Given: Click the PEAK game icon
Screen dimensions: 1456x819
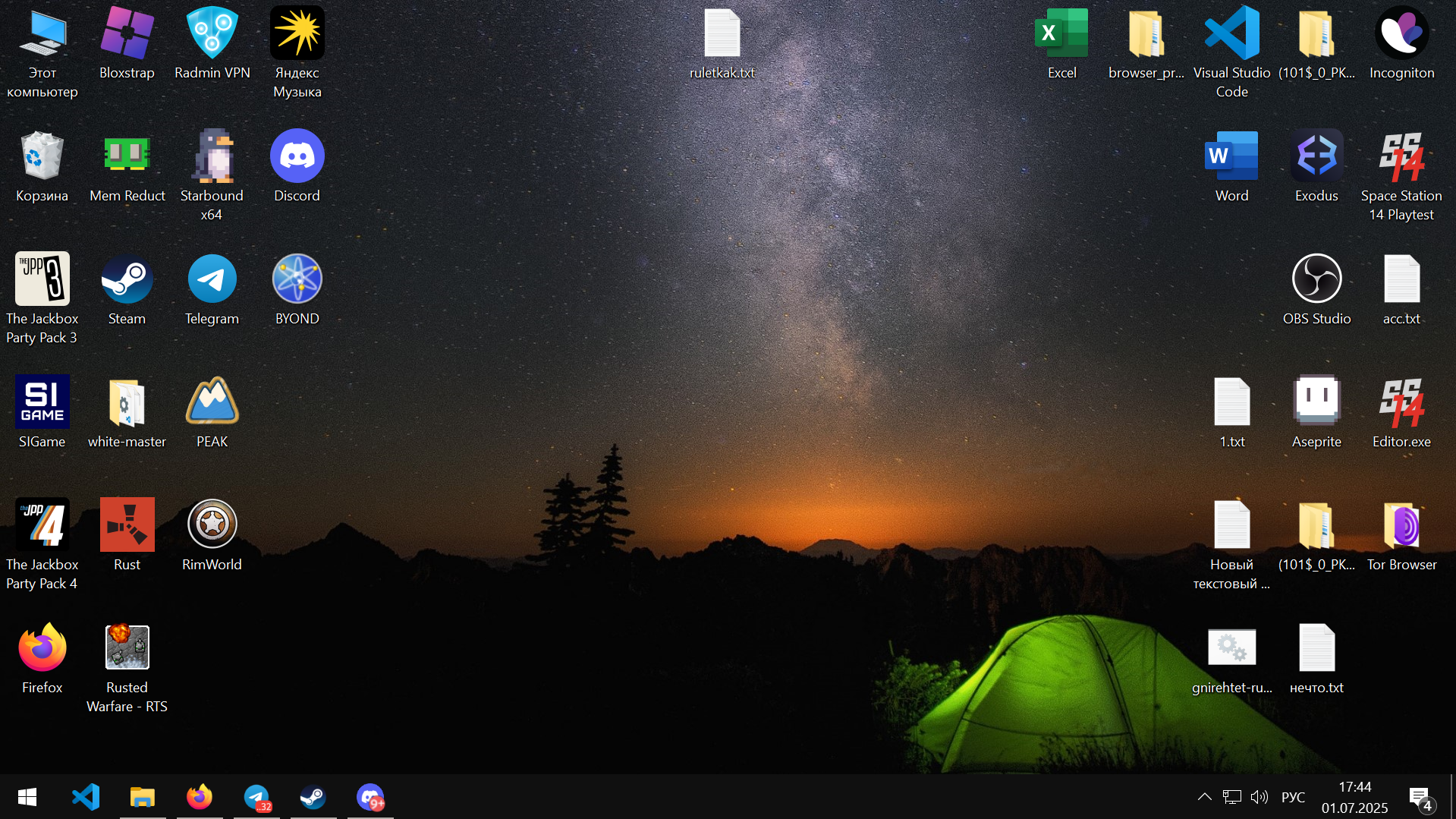Looking at the screenshot, I should pos(212,413).
